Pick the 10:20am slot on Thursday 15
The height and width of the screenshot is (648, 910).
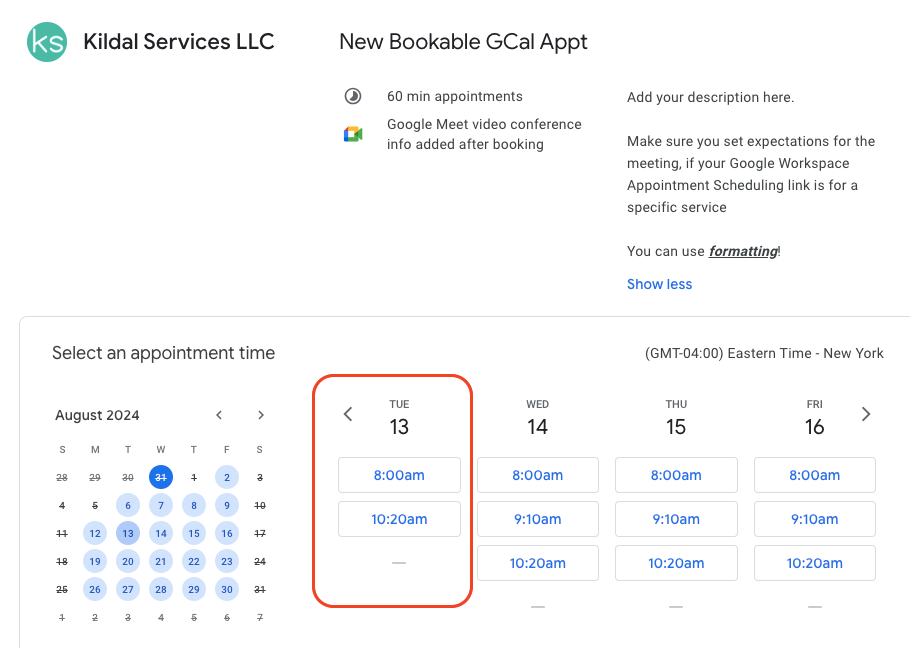[676, 563]
